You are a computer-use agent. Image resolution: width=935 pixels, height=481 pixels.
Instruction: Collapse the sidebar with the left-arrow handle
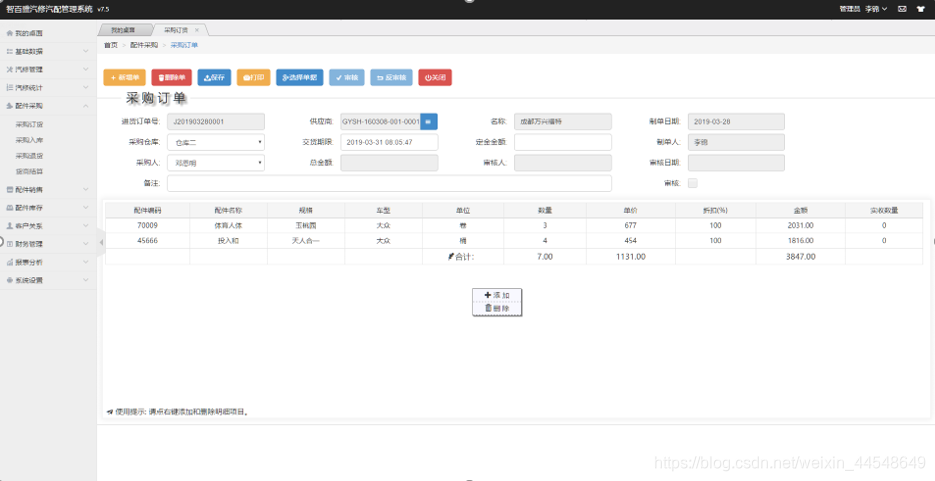click(x=101, y=243)
